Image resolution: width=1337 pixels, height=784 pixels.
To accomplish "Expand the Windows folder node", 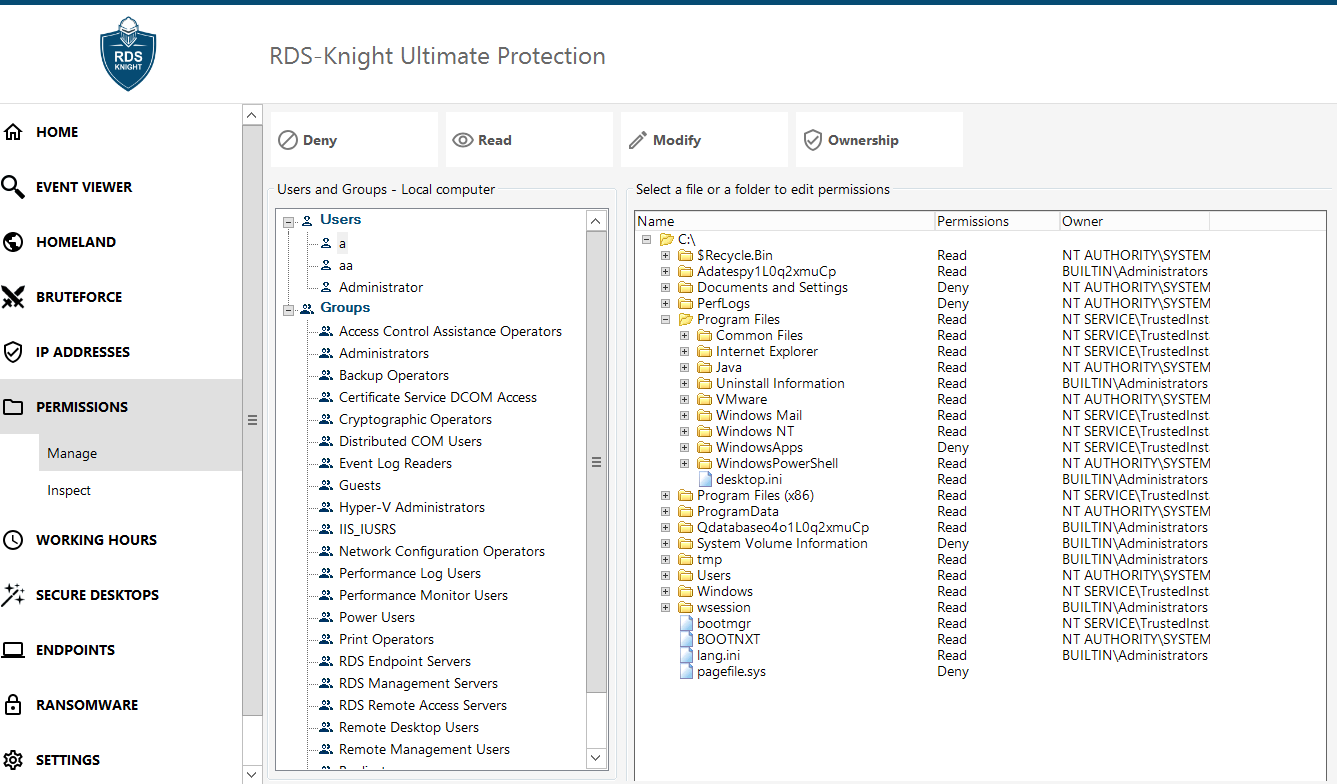I will tap(666, 592).
